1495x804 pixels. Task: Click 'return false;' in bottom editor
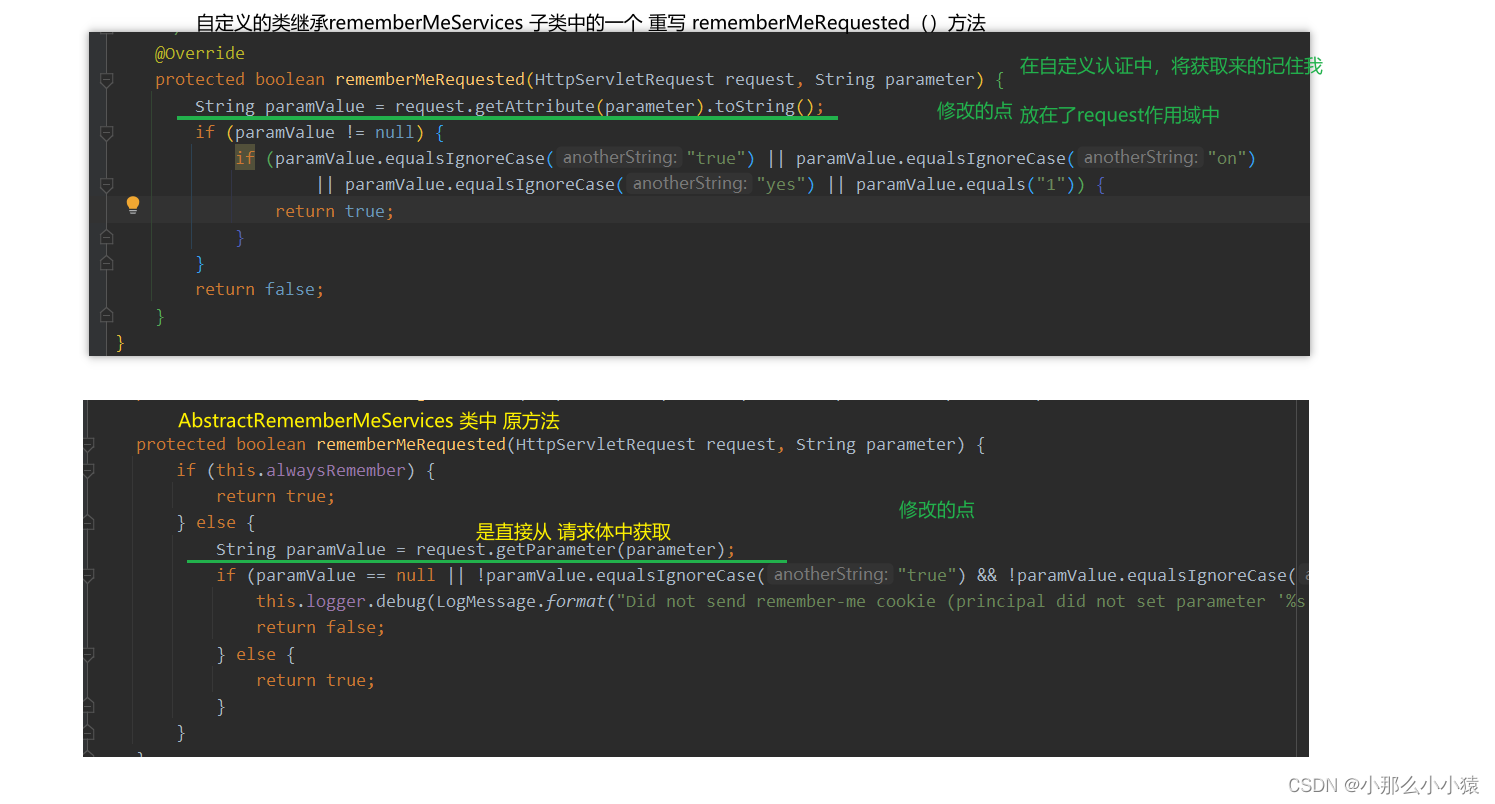pyautogui.click(x=320, y=627)
